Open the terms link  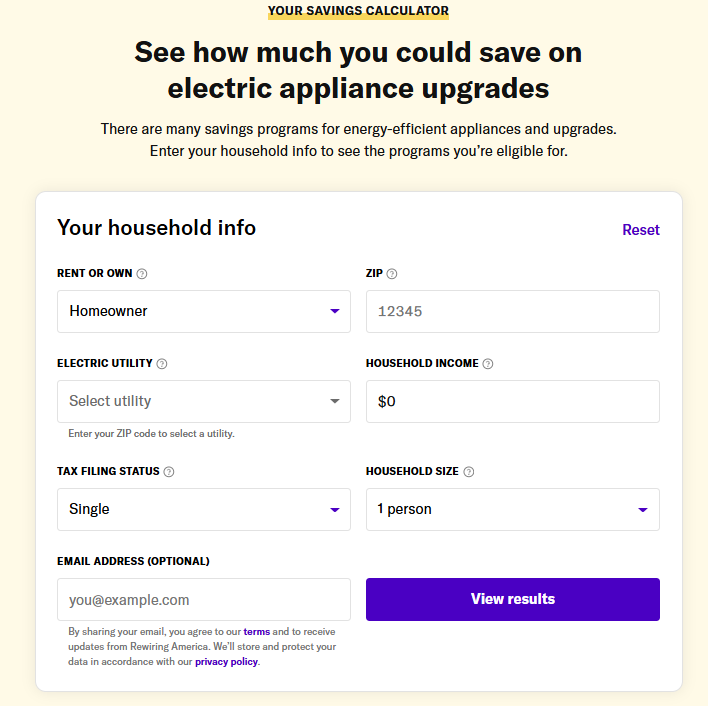pos(257,632)
